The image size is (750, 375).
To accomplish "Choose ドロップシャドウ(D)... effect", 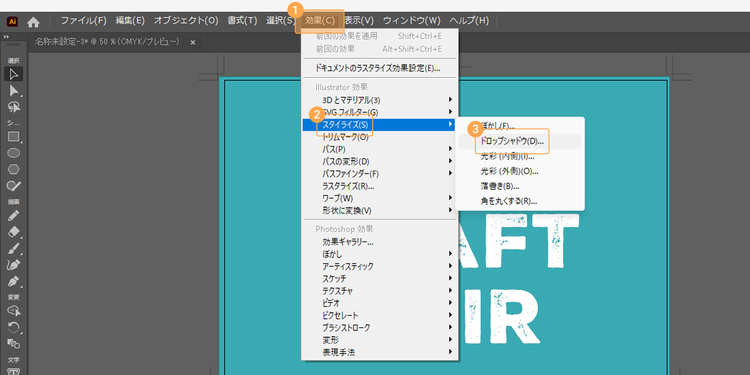I will pyautogui.click(x=520, y=141).
